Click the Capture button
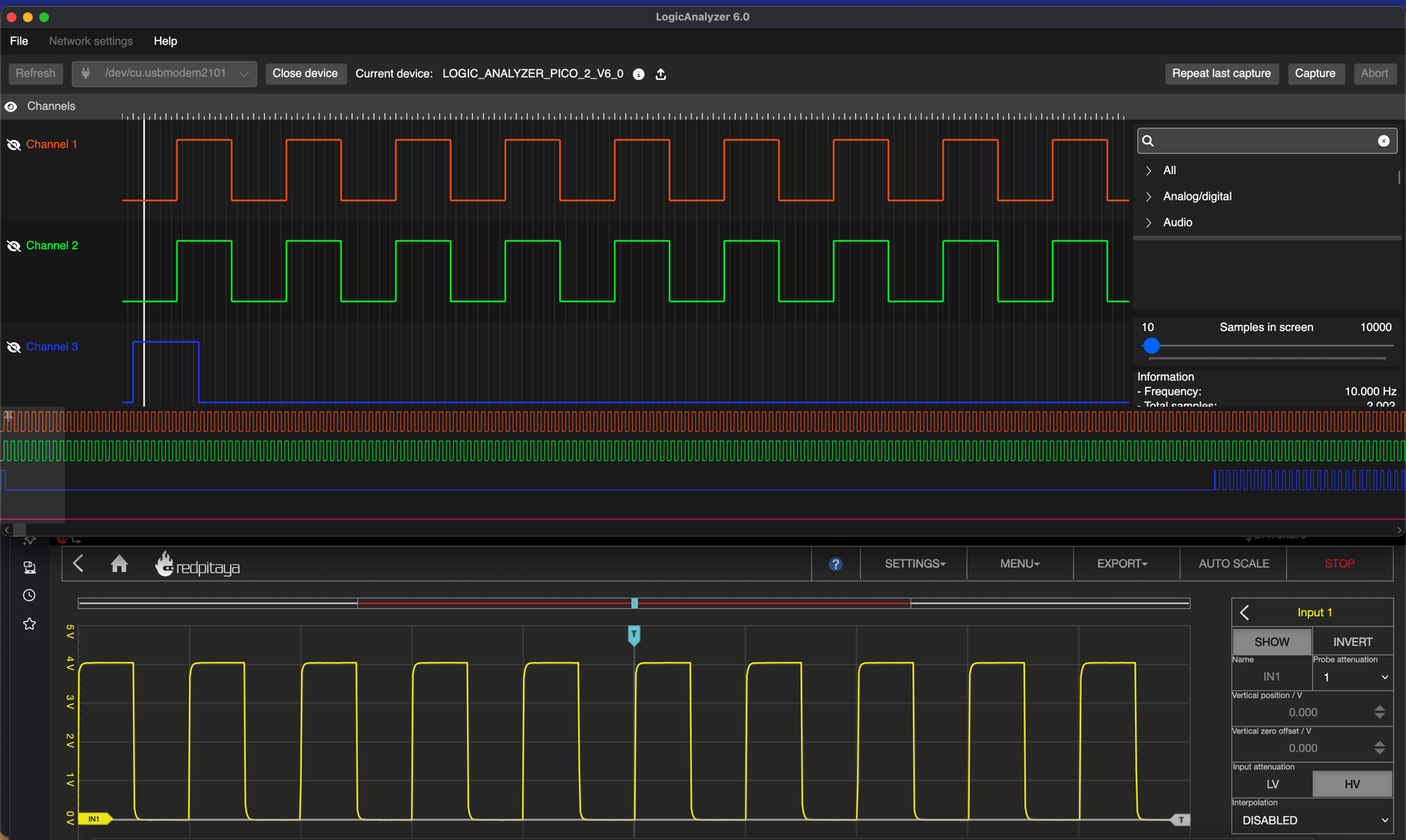The width and height of the screenshot is (1406, 840). click(1315, 74)
